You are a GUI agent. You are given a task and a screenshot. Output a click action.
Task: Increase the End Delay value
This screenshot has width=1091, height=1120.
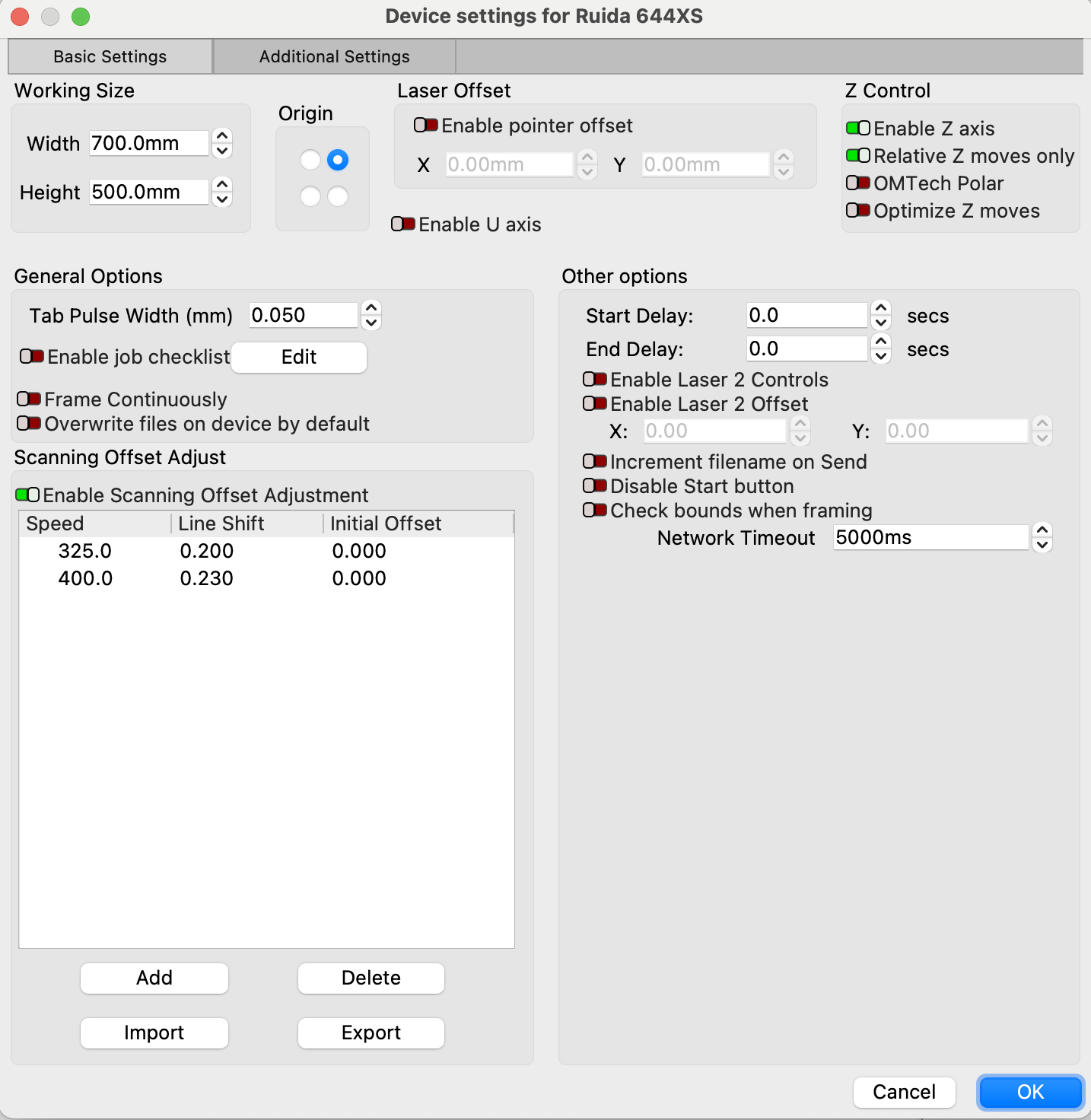(x=881, y=341)
